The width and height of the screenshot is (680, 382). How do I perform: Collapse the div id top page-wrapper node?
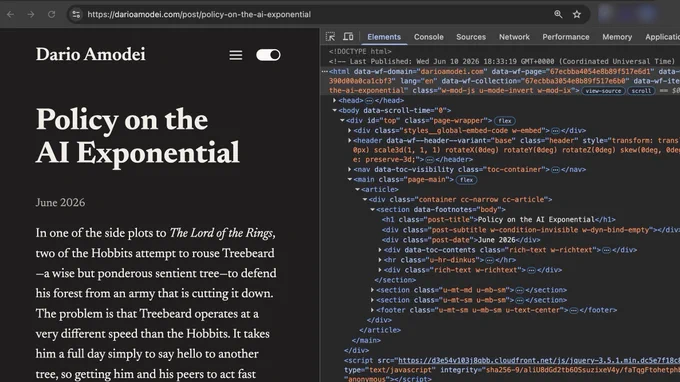point(342,121)
